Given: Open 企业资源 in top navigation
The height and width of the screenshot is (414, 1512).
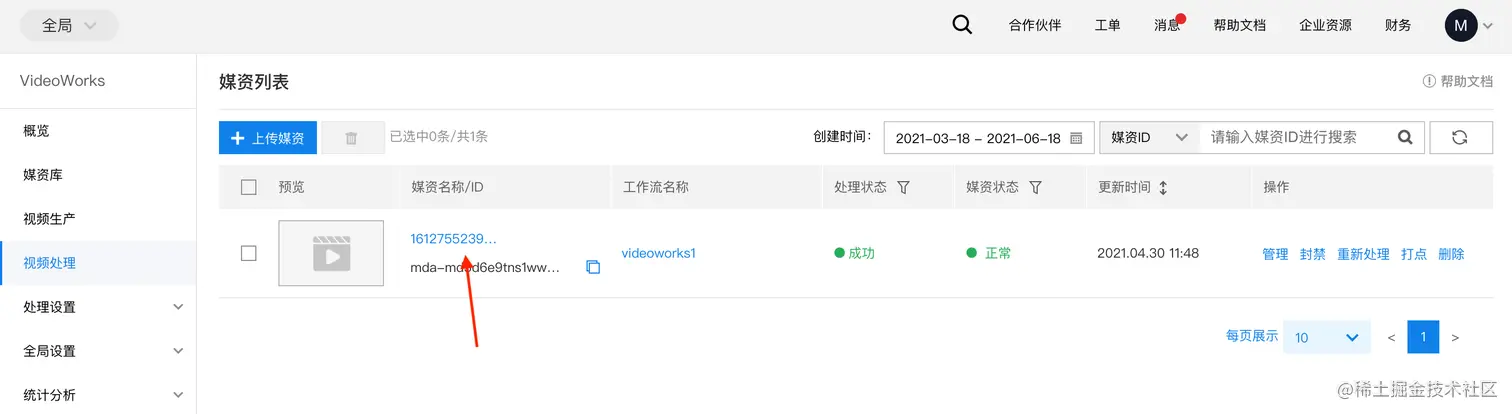Looking at the screenshot, I should 1326,26.
